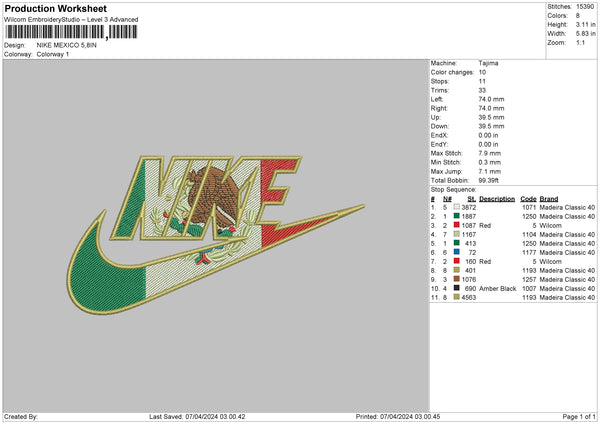Select the Total Bobbin value 99.39ft
Viewport: 600px width, 424px height.
tap(489, 180)
